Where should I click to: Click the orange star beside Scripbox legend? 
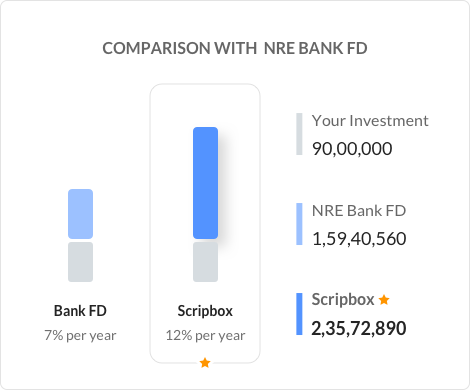point(384,300)
